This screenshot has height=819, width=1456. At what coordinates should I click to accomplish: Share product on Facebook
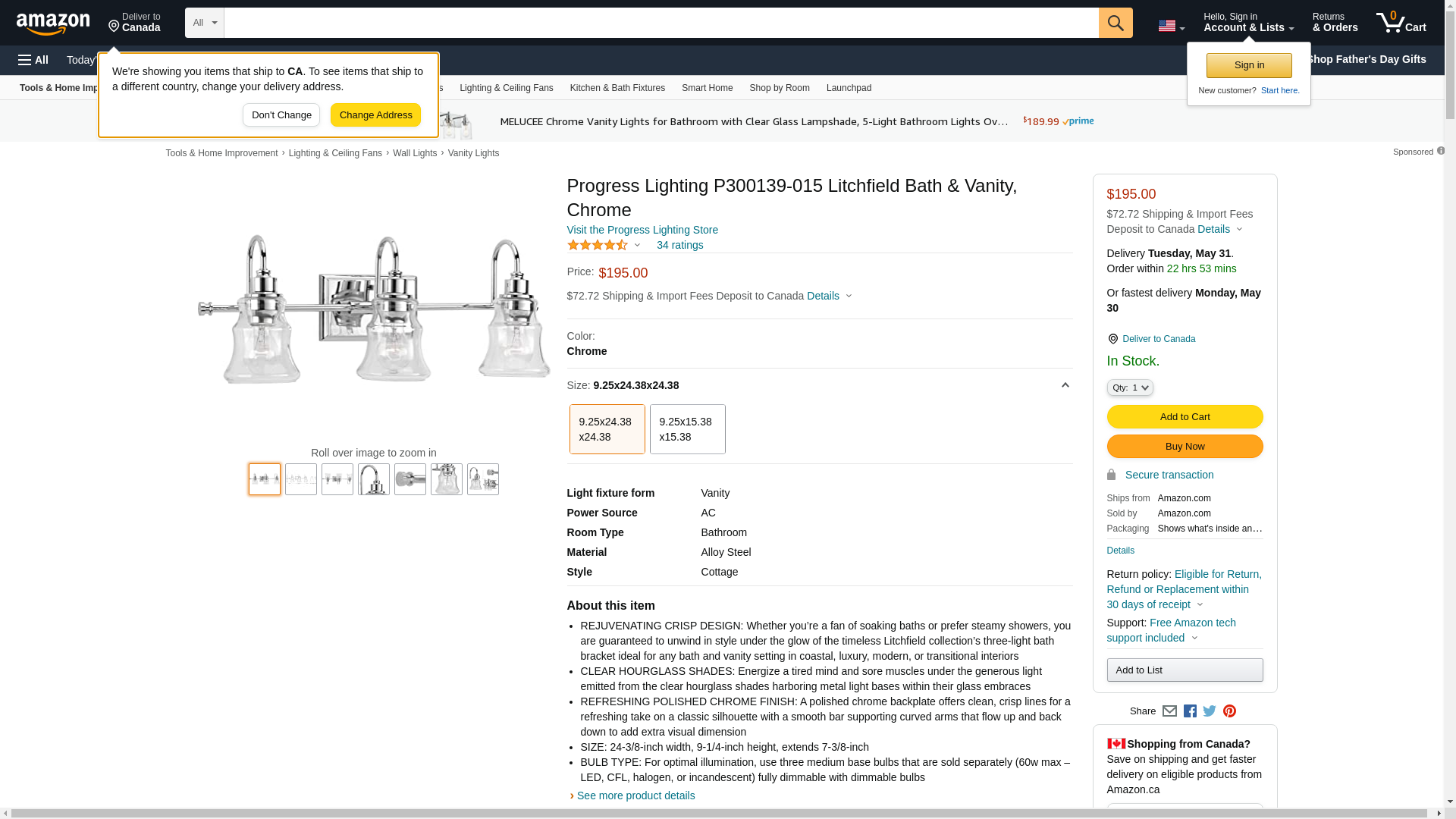click(1190, 711)
